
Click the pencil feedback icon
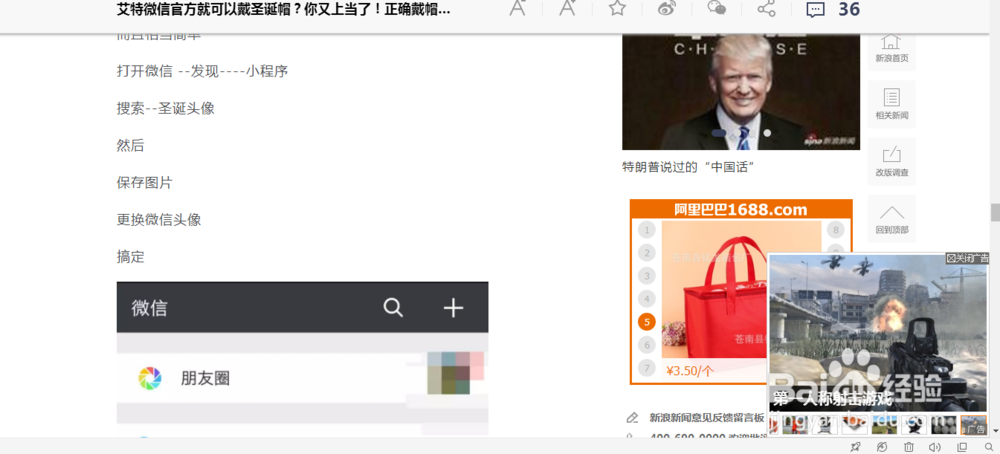pos(632,418)
